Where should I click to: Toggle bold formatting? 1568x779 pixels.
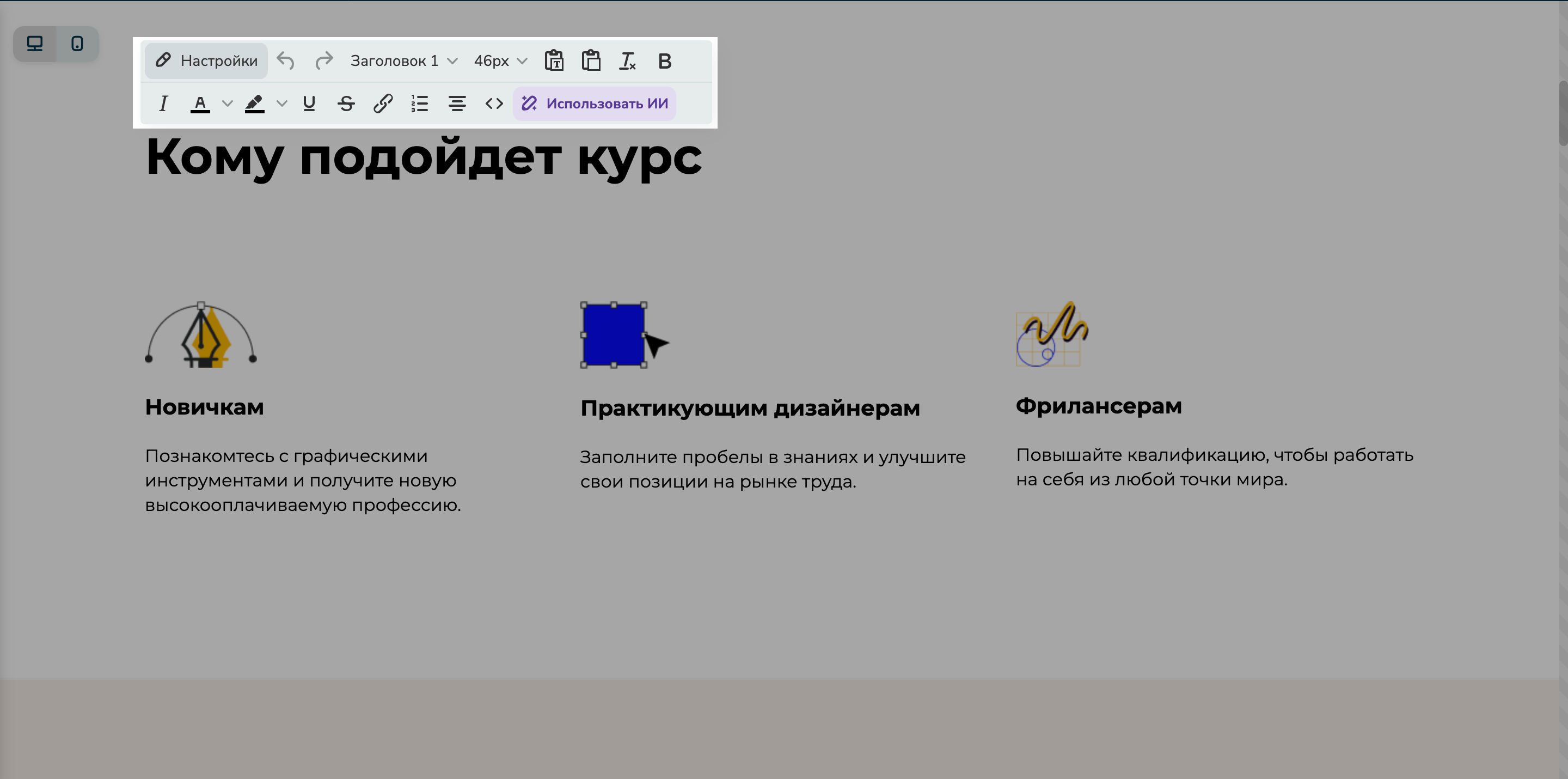point(665,60)
